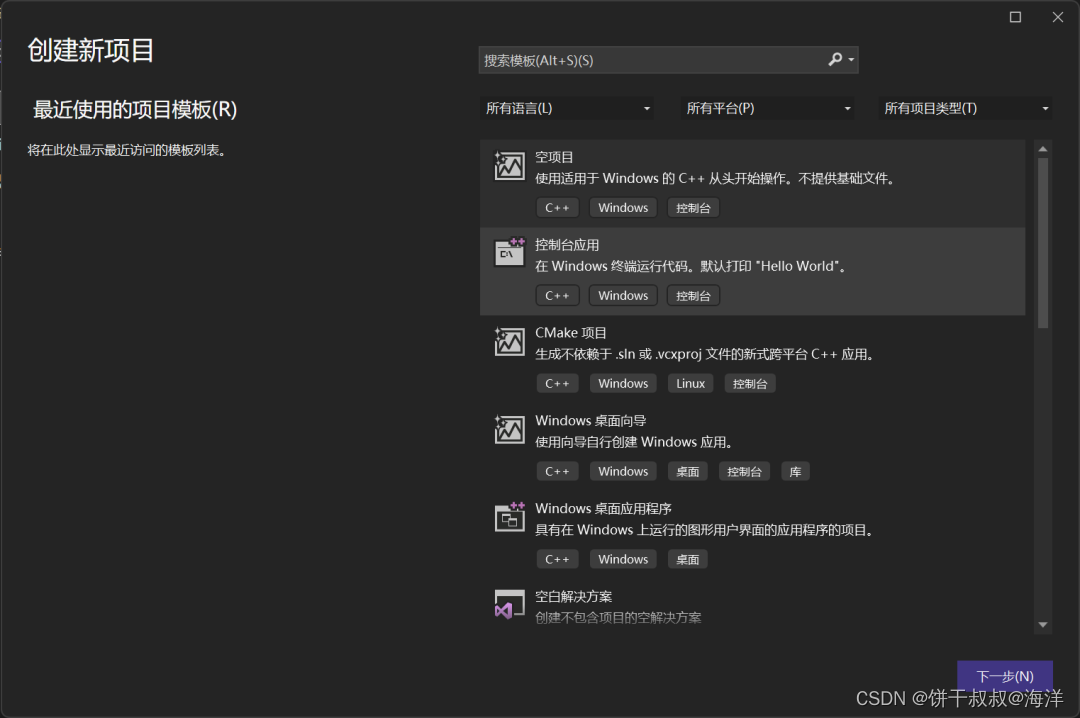Click the Windows 桌面向导 template icon
The image size is (1080, 718).
coord(509,430)
